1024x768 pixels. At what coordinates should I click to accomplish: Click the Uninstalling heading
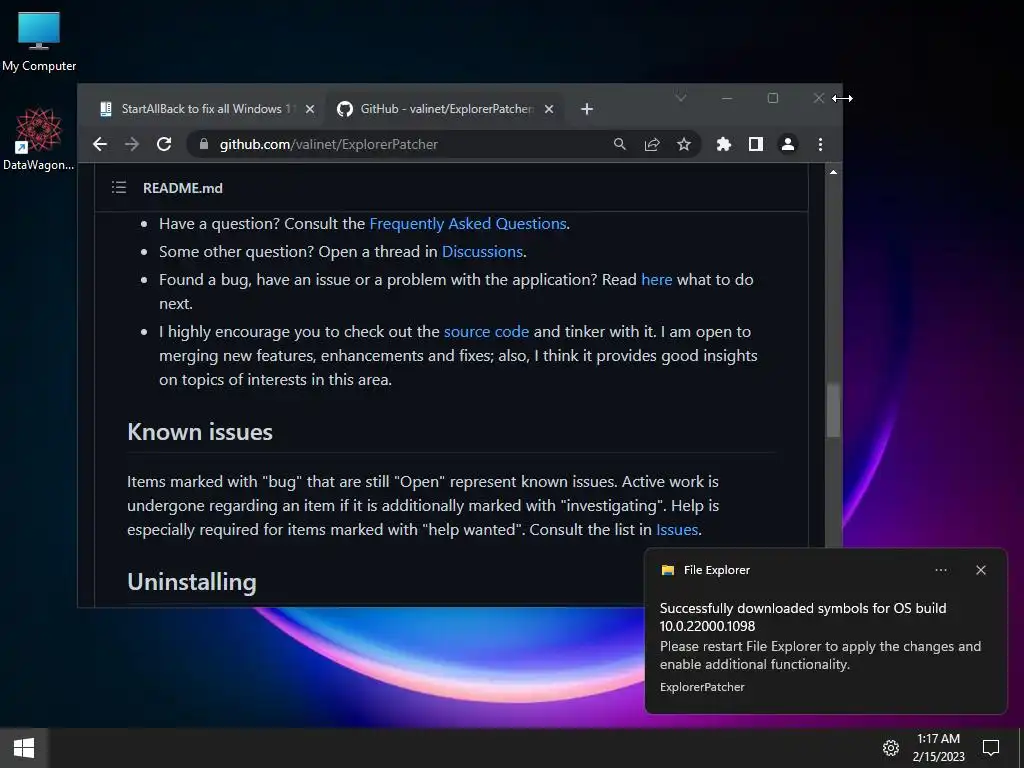[x=192, y=582]
